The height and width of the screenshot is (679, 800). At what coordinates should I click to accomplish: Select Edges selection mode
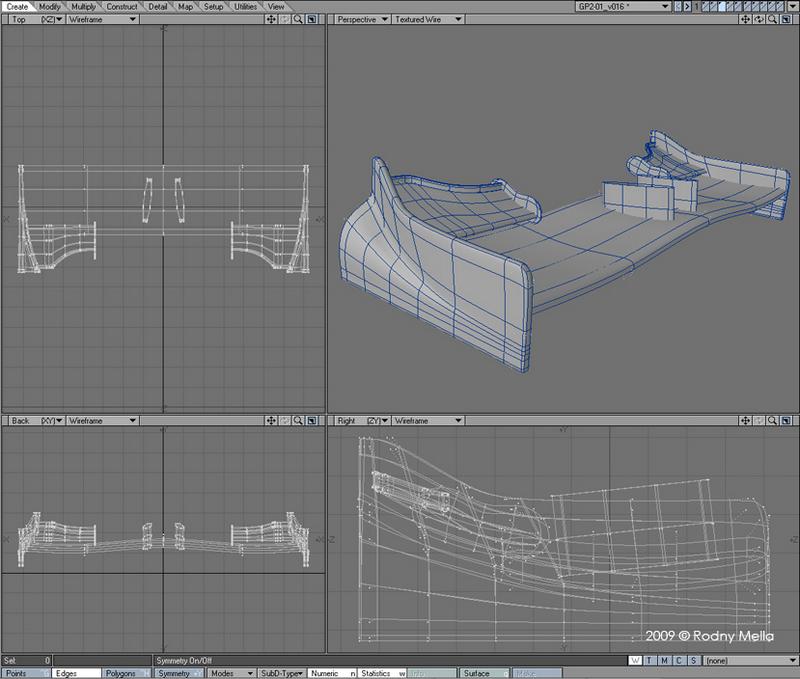[x=68, y=674]
